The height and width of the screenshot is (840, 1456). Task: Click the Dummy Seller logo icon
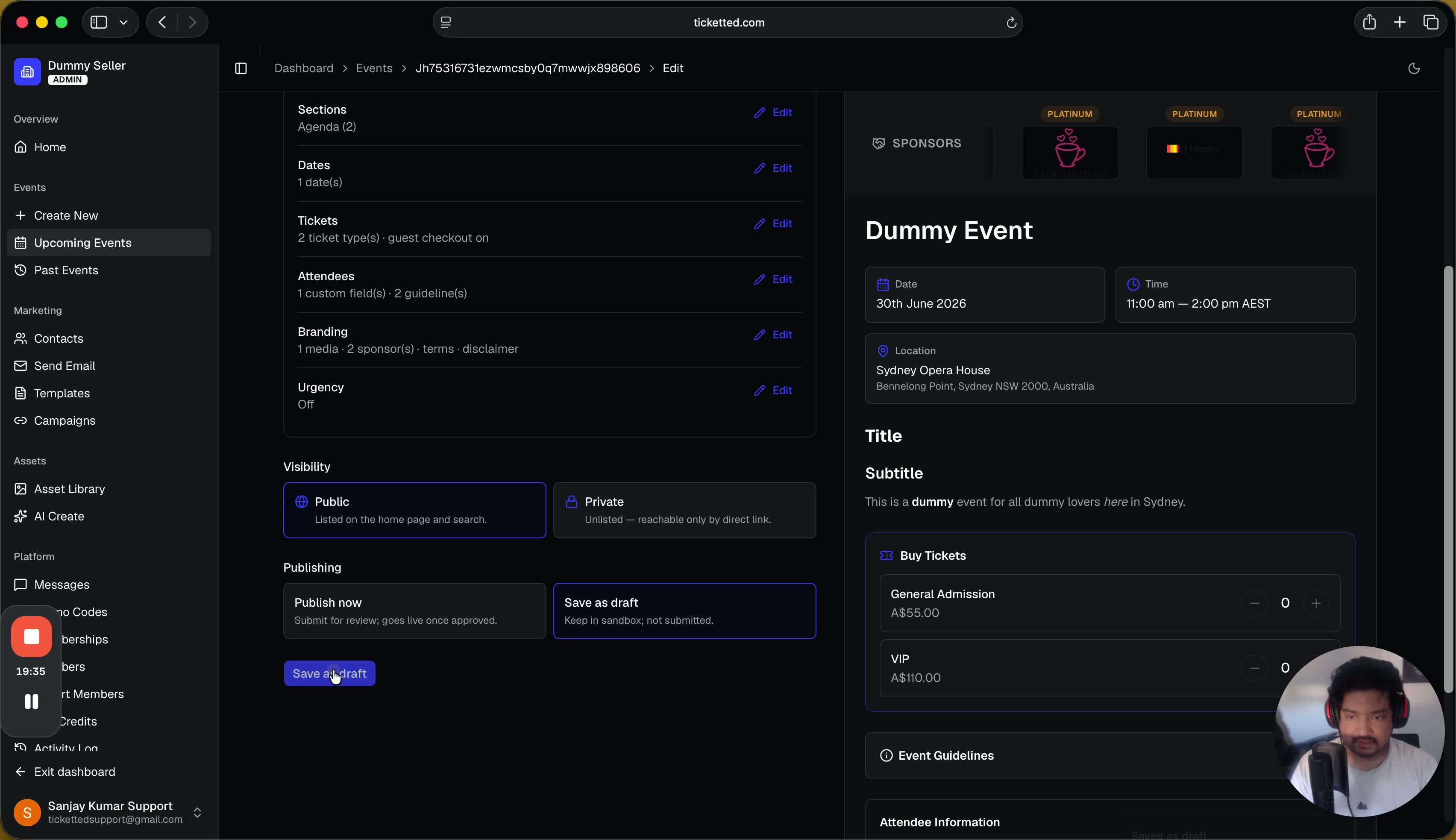click(x=27, y=71)
